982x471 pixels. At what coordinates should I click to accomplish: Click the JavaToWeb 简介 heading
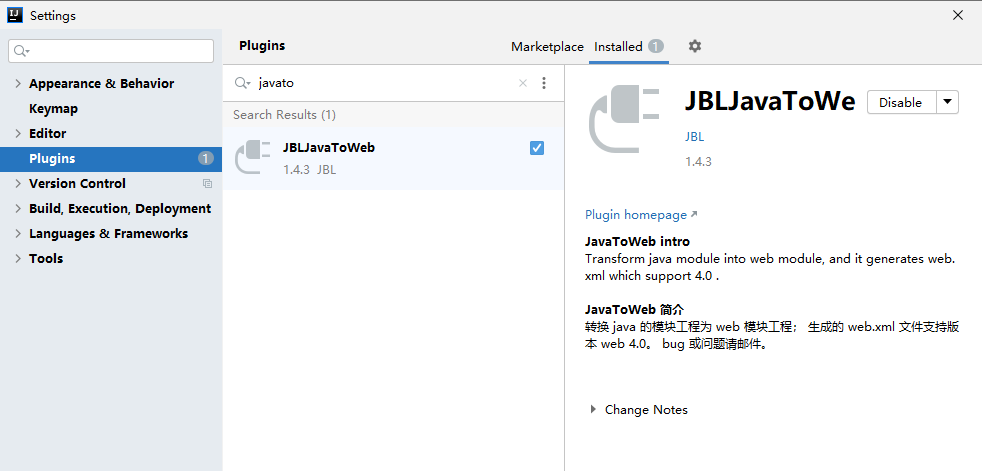pyautogui.click(x=634, y=309)
